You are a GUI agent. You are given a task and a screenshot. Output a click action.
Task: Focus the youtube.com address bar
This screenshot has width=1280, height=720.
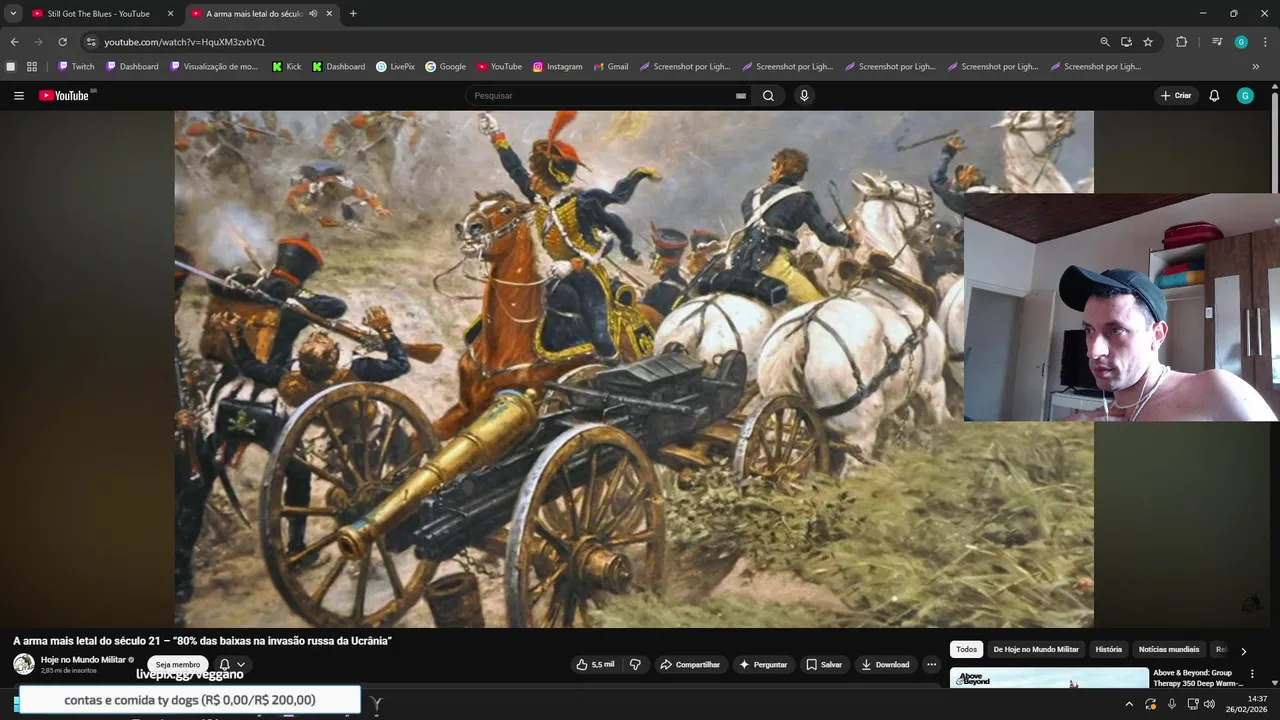(x=590, y=42)
